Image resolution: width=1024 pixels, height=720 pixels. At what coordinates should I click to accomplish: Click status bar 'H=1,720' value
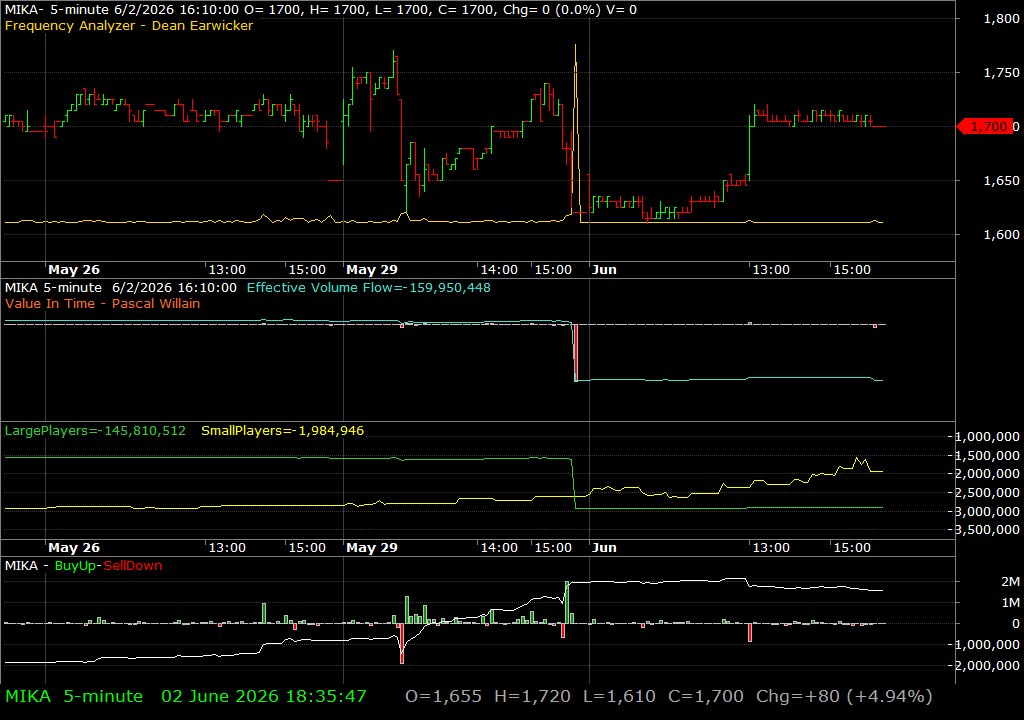coord(532,696)
